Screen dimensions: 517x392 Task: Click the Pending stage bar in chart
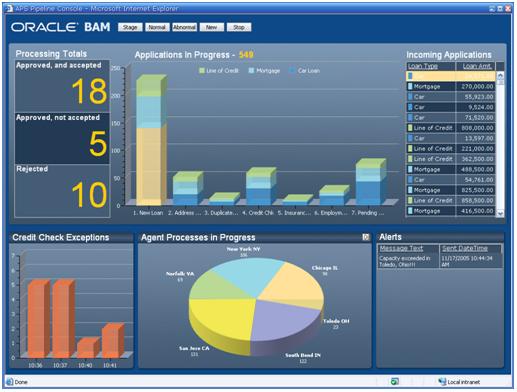[371, 182]
